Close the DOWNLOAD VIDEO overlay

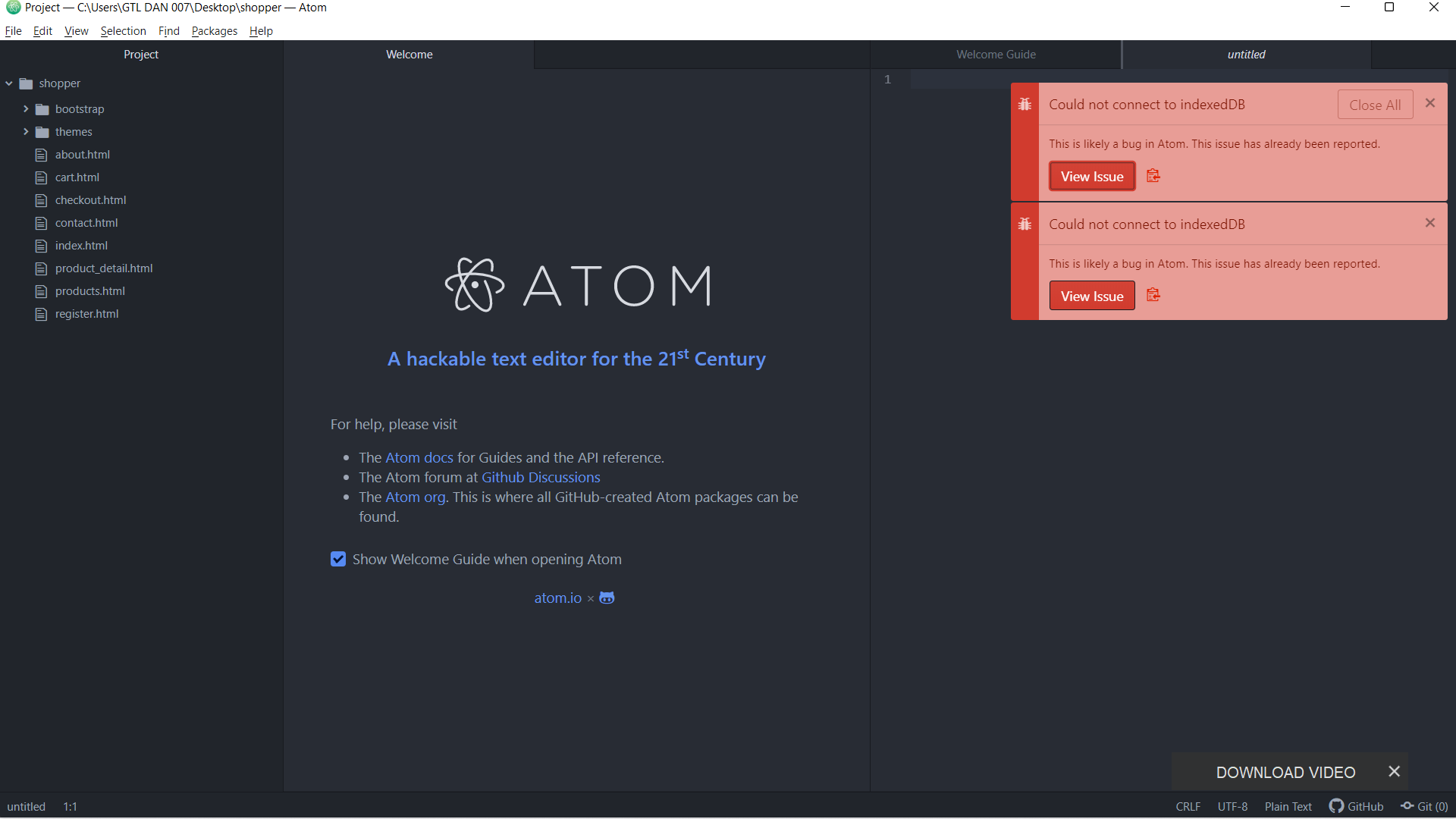pos(1394,771)
